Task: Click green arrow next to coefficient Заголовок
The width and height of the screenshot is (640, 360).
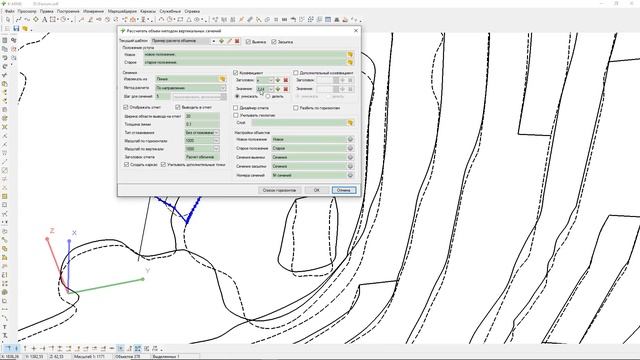Action: 278,80
